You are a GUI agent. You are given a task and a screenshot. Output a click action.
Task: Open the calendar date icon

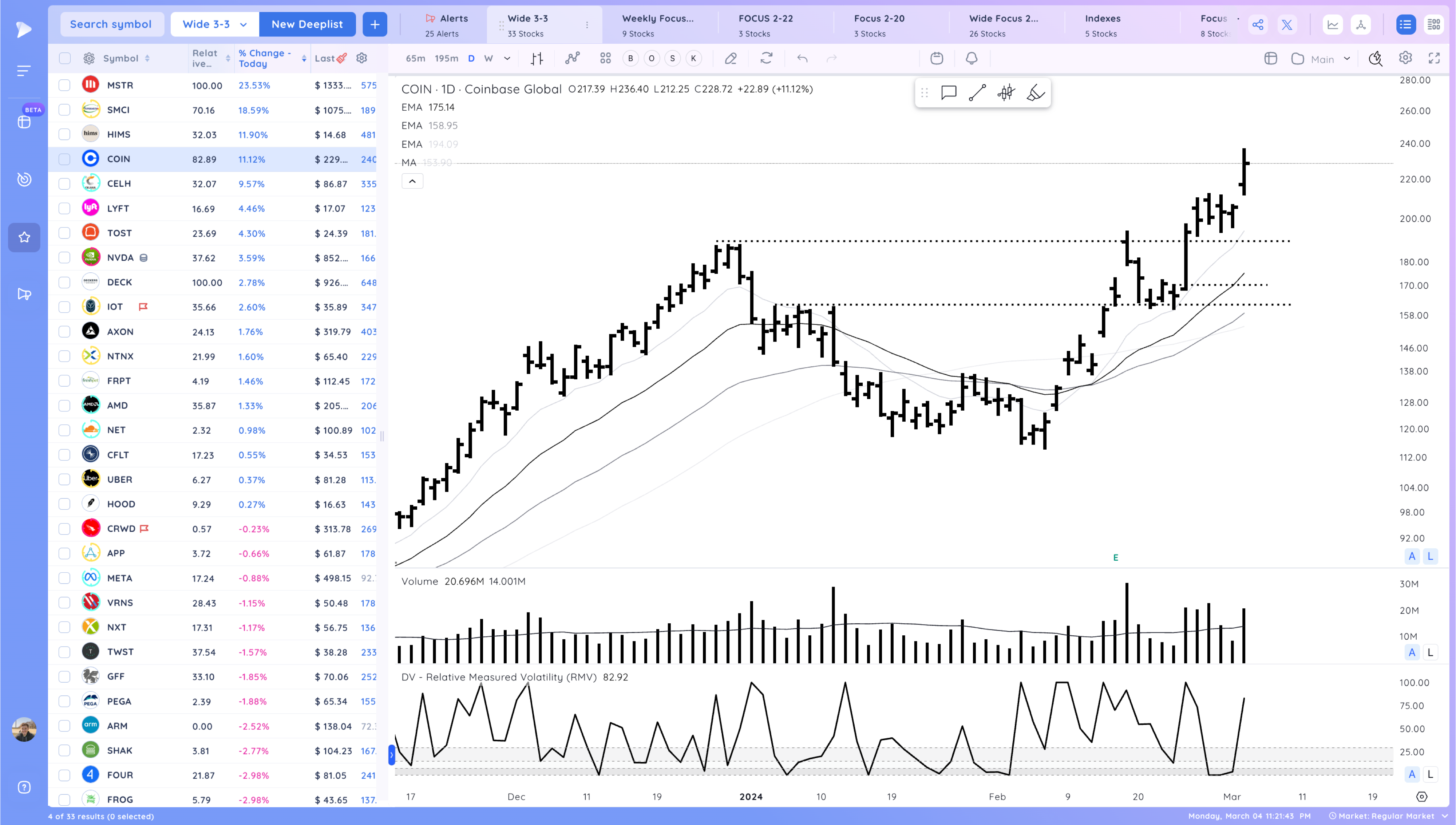937,58
